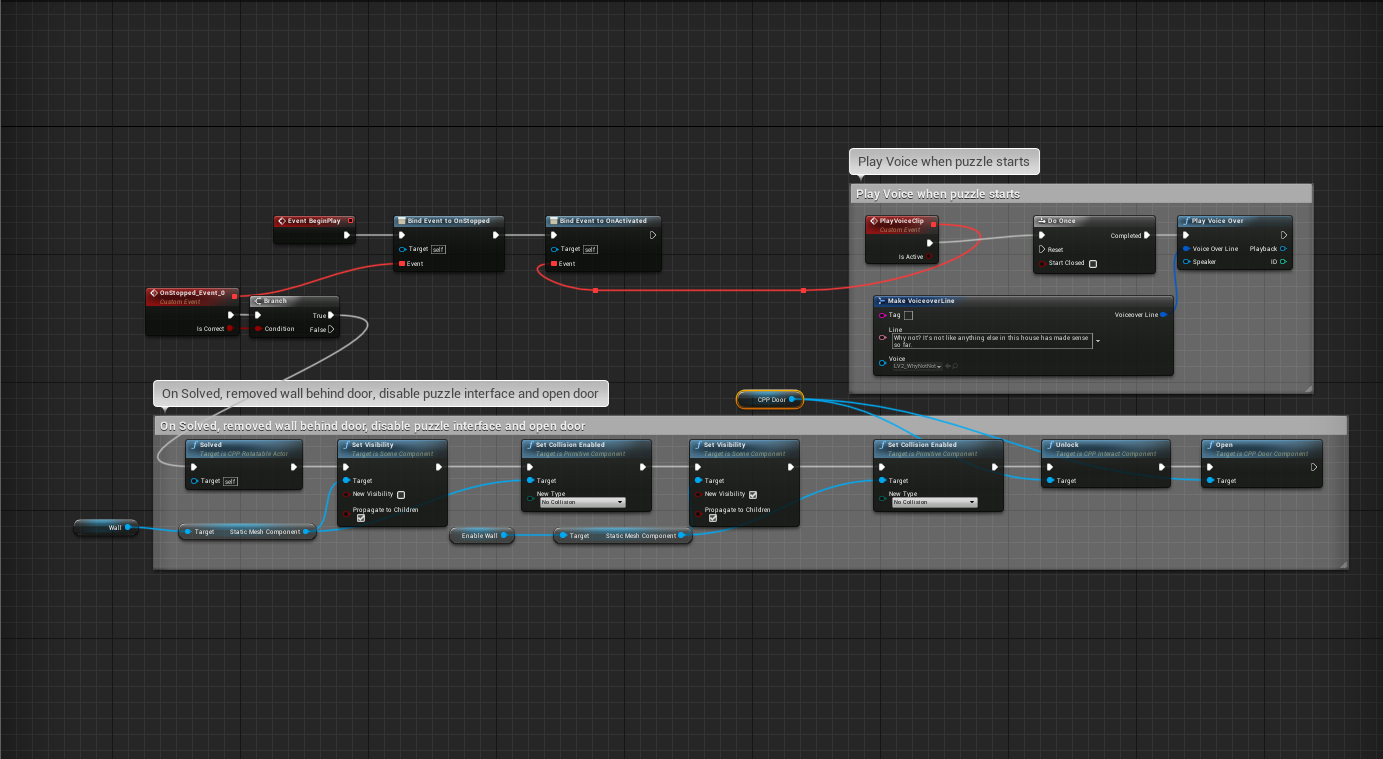Select the Enable Wall variable node
1383x759 pixels.
(x=479, y=536)
